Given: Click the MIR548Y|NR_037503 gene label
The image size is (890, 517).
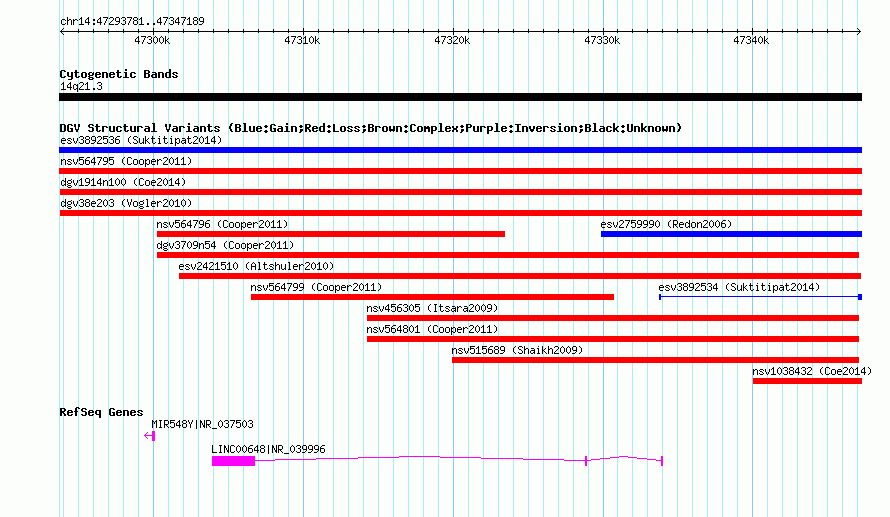Looking at the screenshot, I should tap(202, 424).
